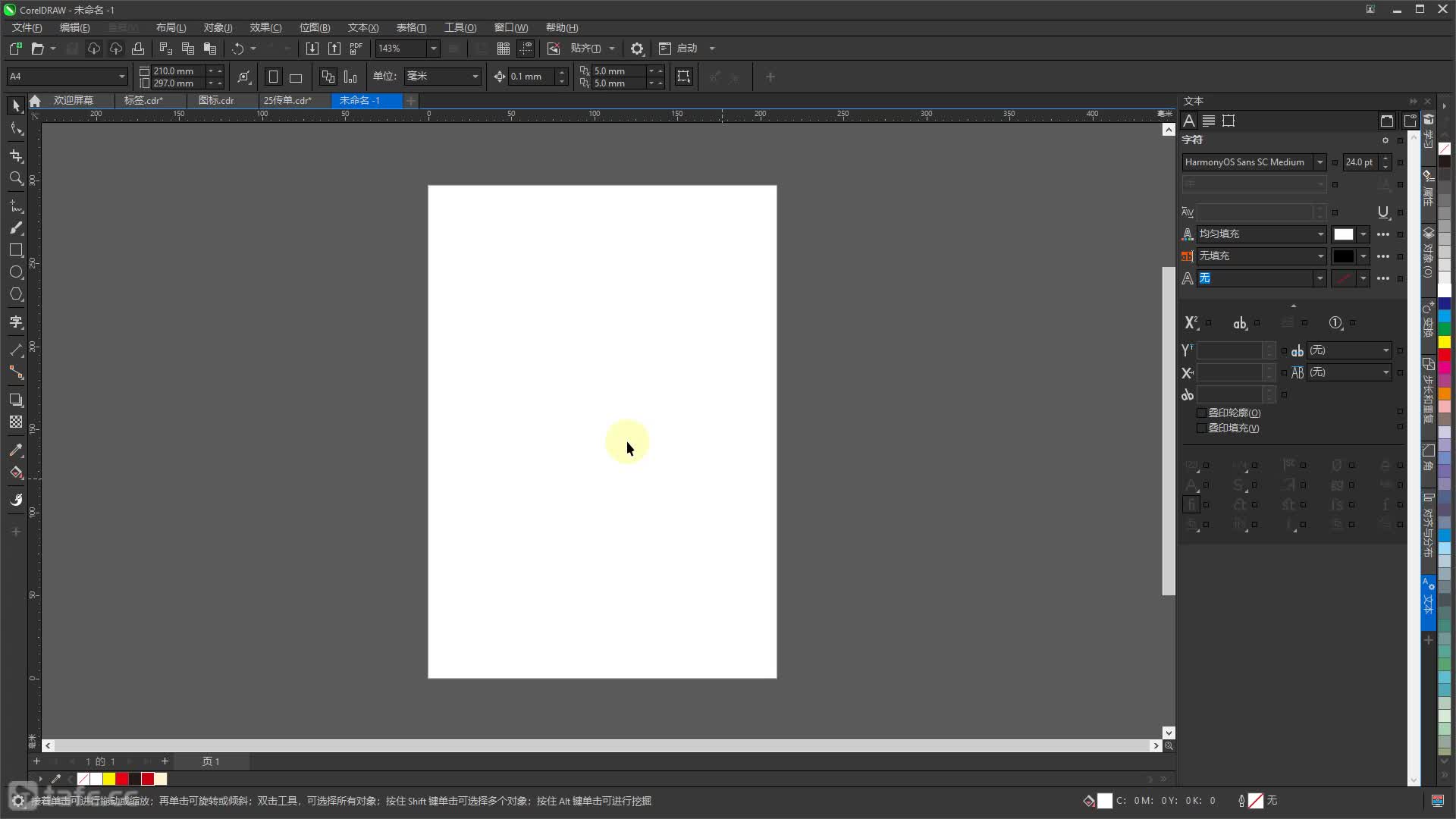1456x819 pixels.
Task: Click the Import icon
Action: pos(312,49)
